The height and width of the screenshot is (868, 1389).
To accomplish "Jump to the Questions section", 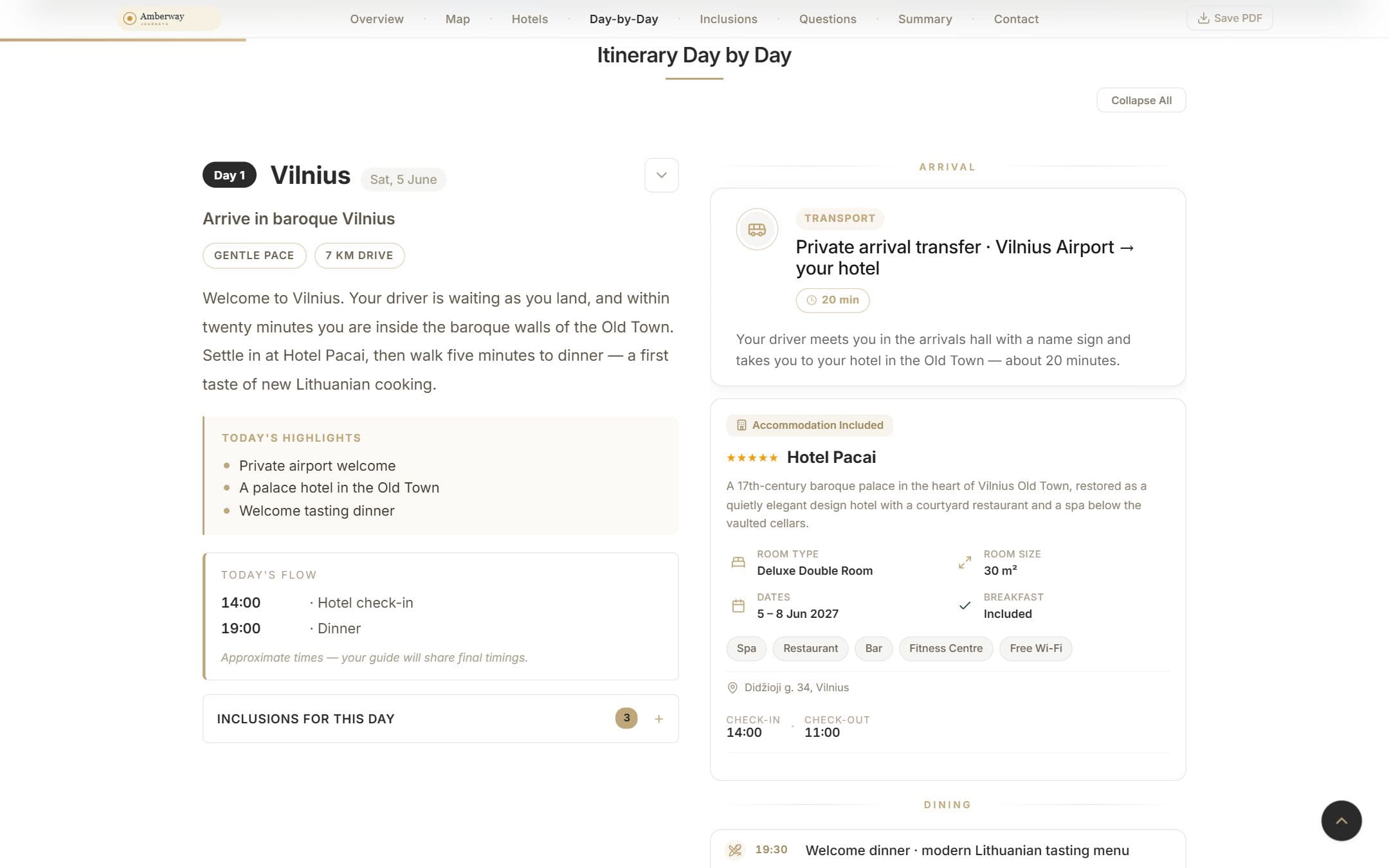I will pos(828,19).
